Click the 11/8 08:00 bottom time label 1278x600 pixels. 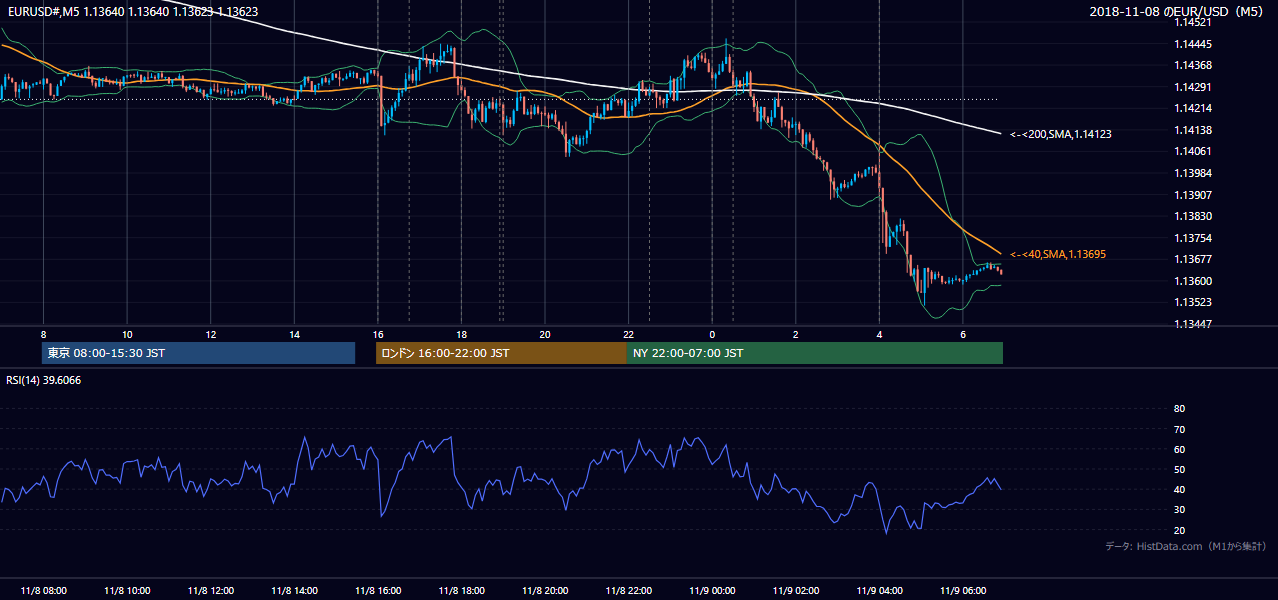click(44, 591)
